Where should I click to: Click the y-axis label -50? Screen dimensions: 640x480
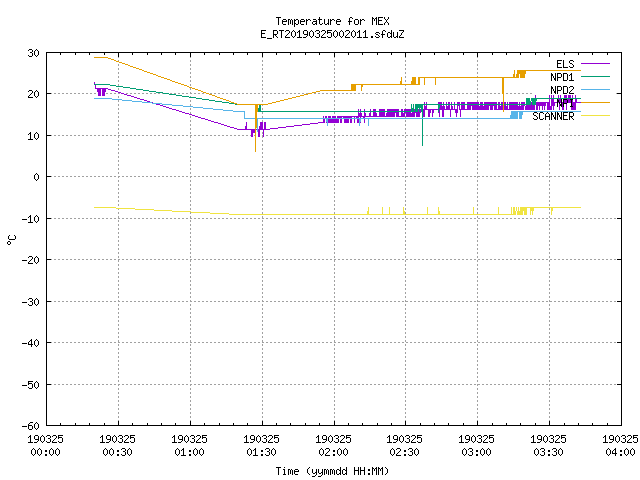(31, 385)
